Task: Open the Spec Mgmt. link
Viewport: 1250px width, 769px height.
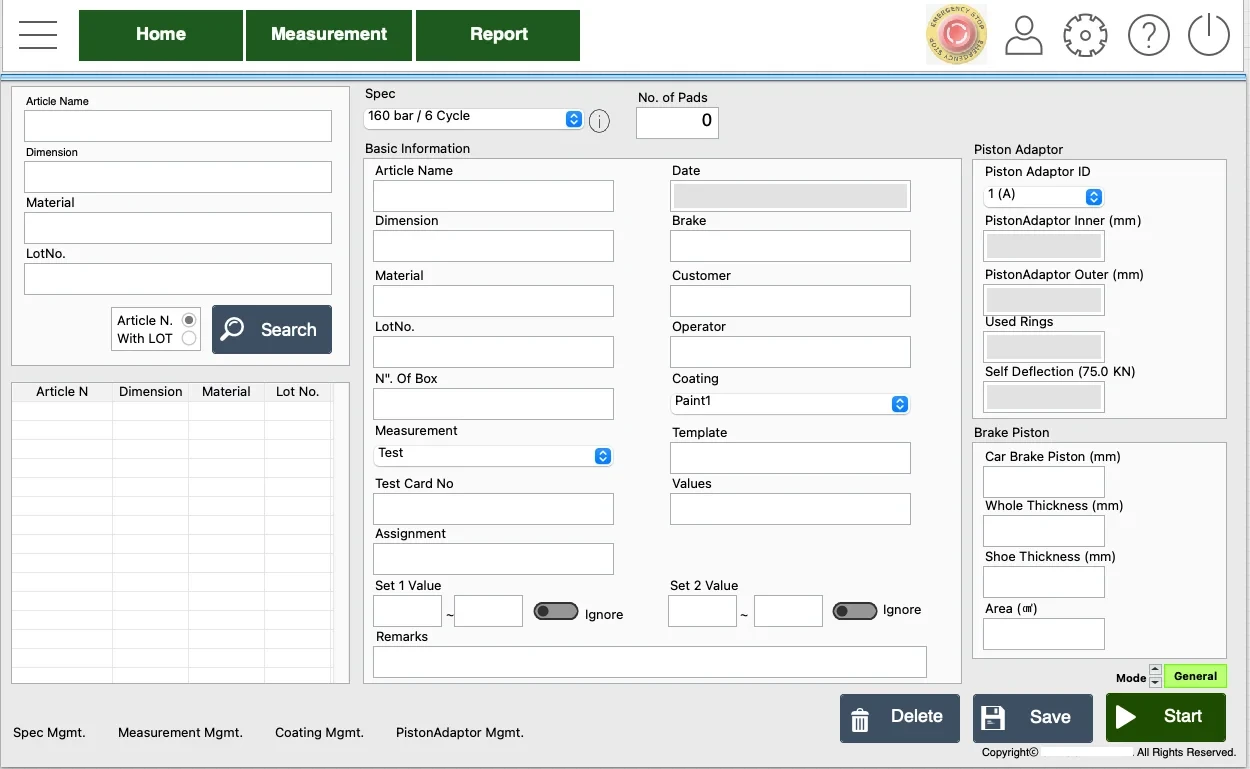Action: [x=49, y=733]
